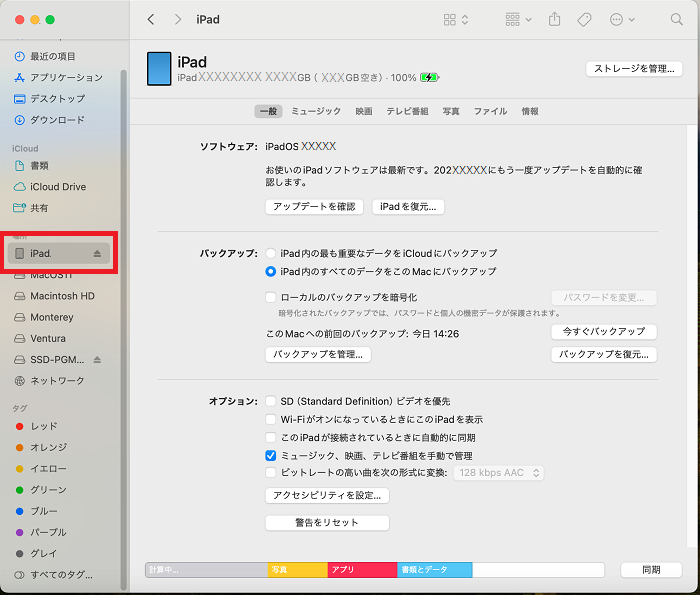Select the グリーン tag
The width and height of the screenshot is (700, 595).
(x=41, y=490)
